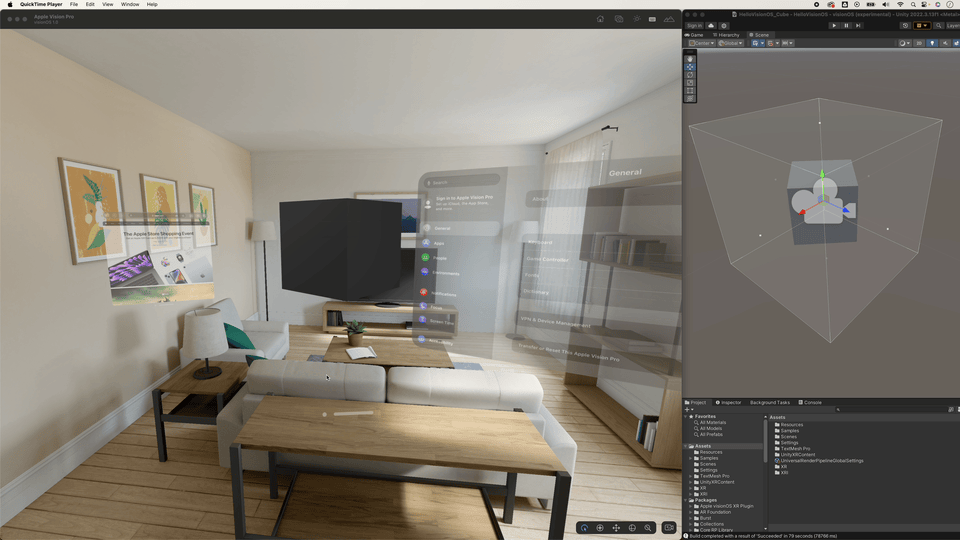
Task: Select simulator orbit control icon
Action: pyautogui.click(x=632, y=528)
